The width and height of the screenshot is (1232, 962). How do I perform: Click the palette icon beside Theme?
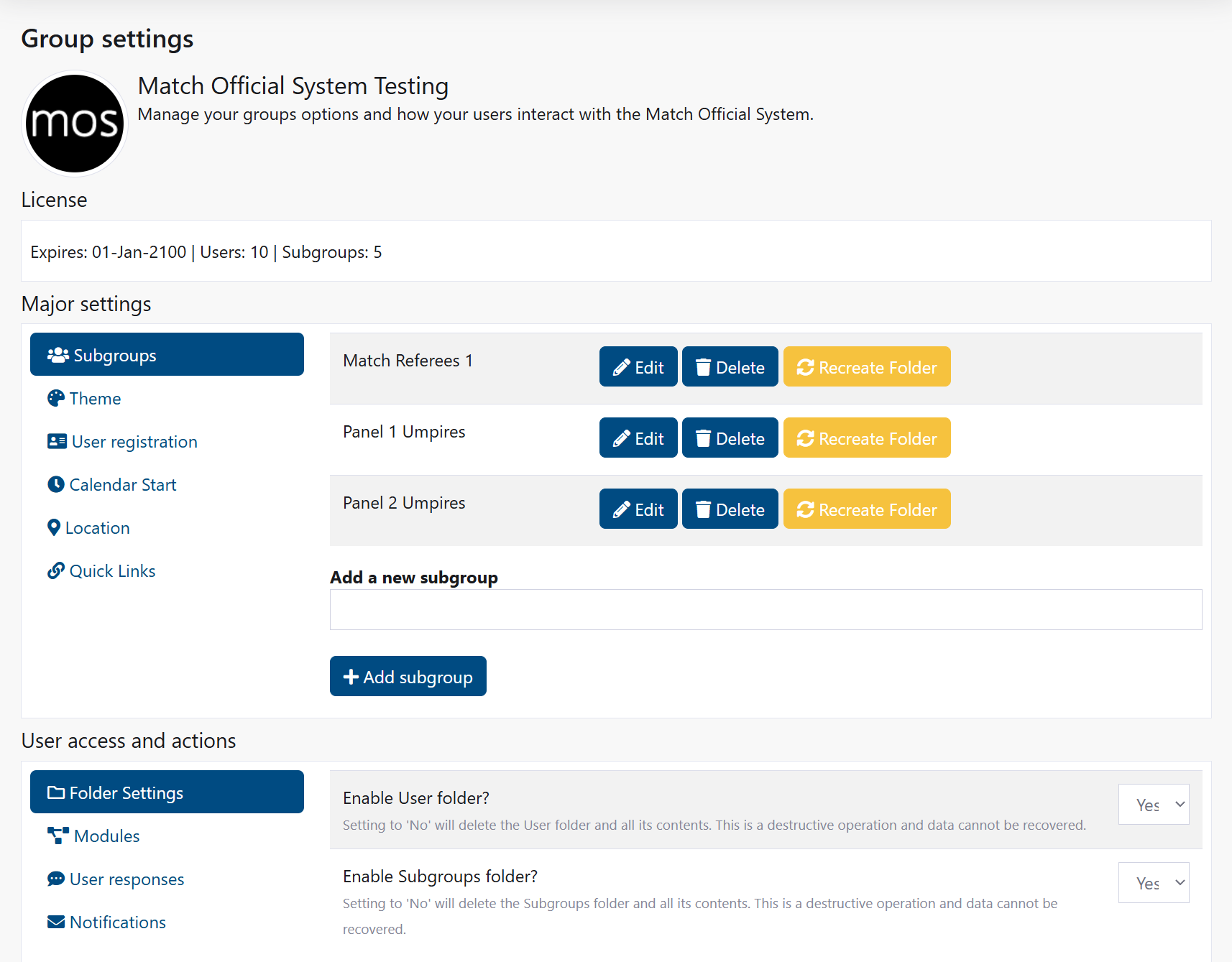click(56, 398)
